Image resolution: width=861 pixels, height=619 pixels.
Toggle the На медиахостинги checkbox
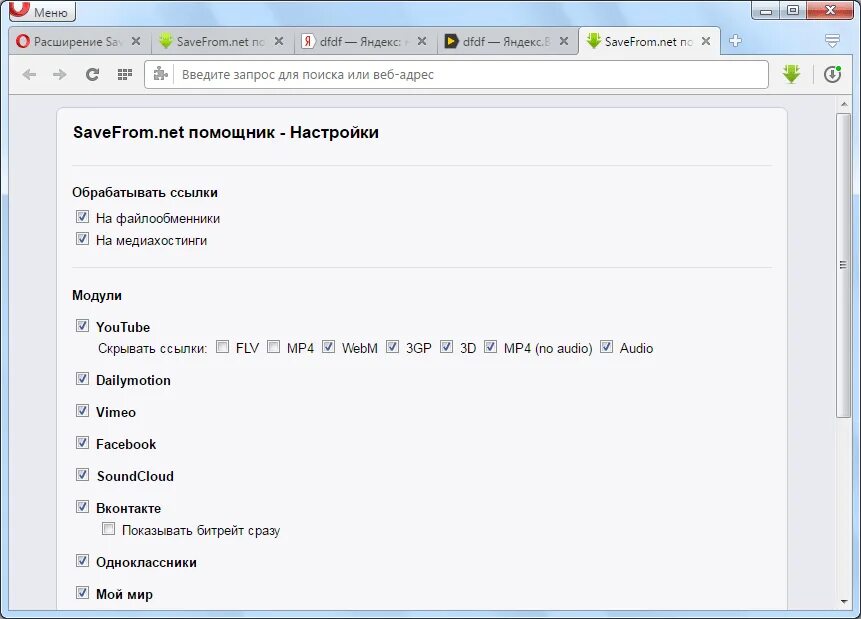(82, 239)
